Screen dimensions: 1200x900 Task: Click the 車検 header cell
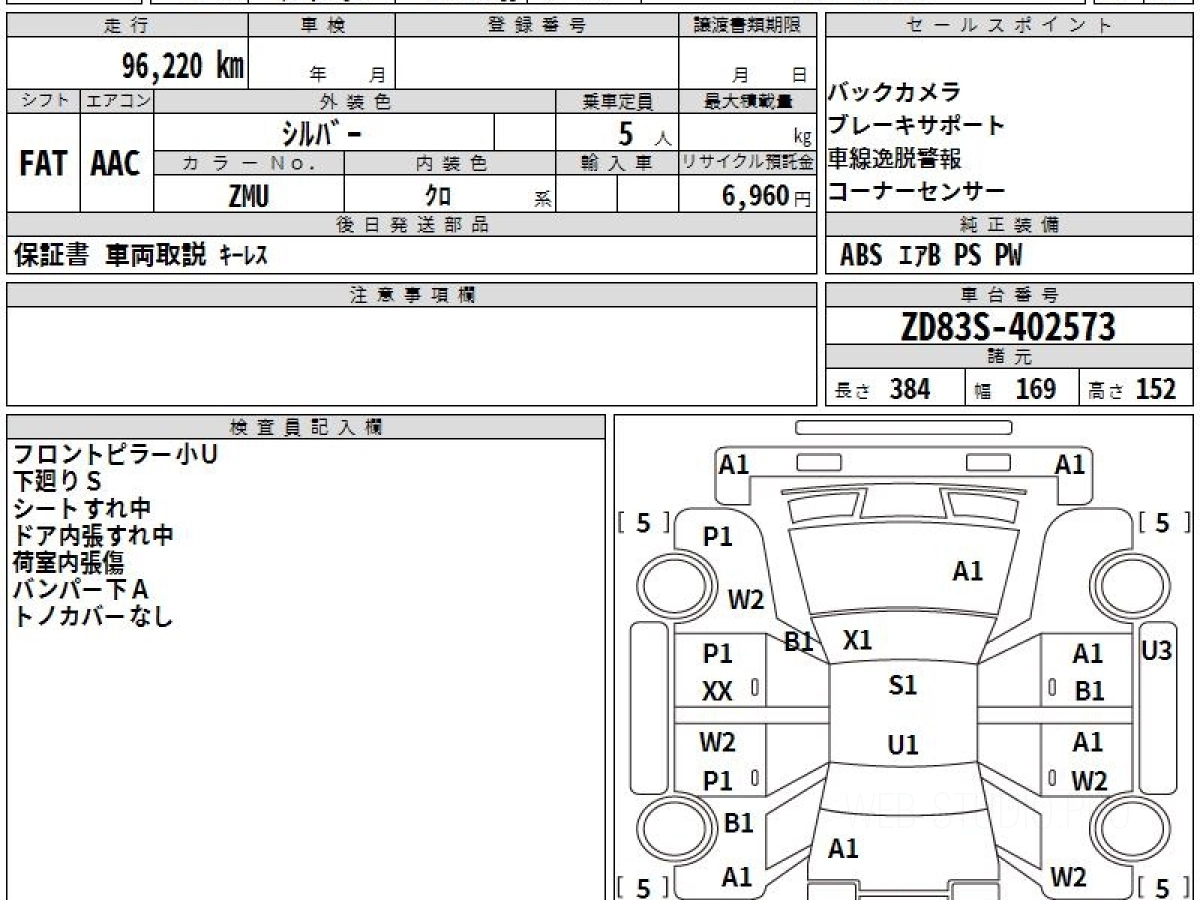pyautogui.click(x=321, y=26)
